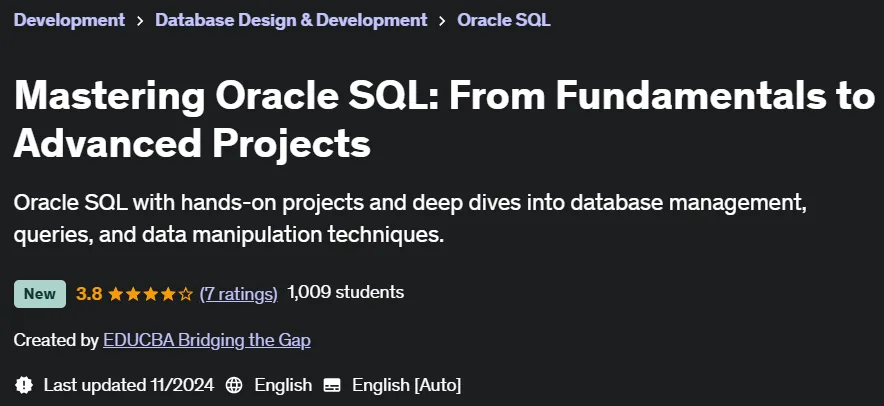Click the first orange rating star

(x=116, y=294)
